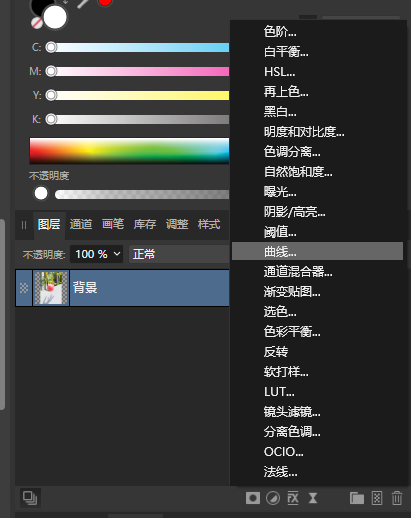Add a new pixel layer icon
This screenshot has width=411, height=518.
click(x=377, y=498)
